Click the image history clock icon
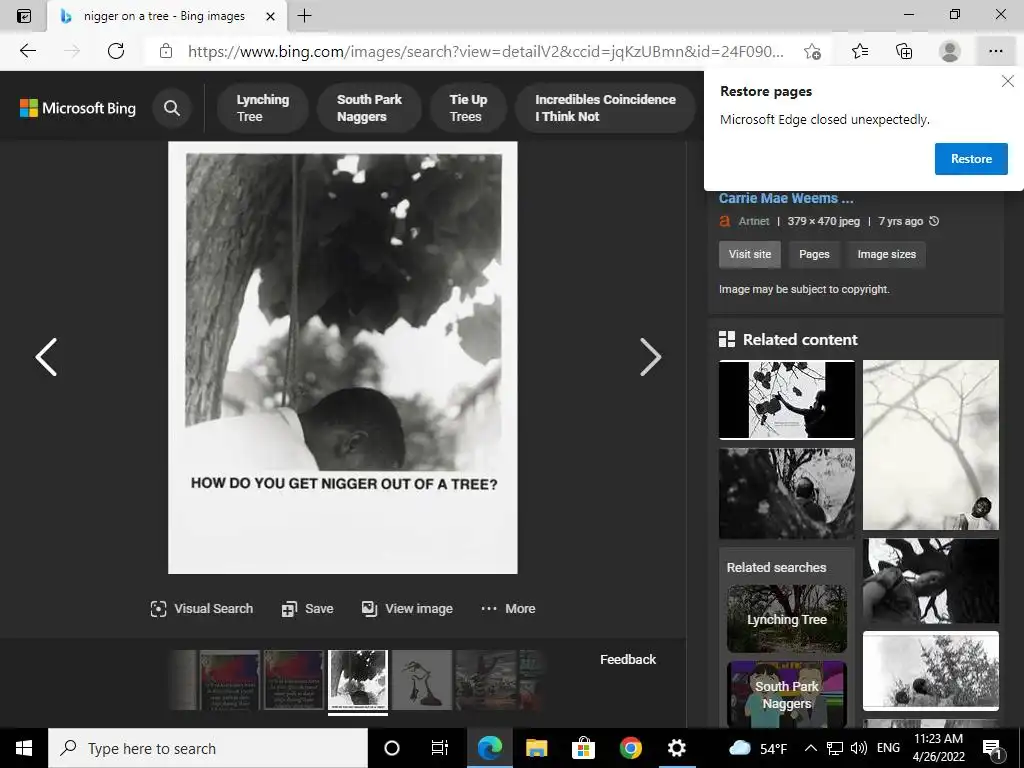 934,221
